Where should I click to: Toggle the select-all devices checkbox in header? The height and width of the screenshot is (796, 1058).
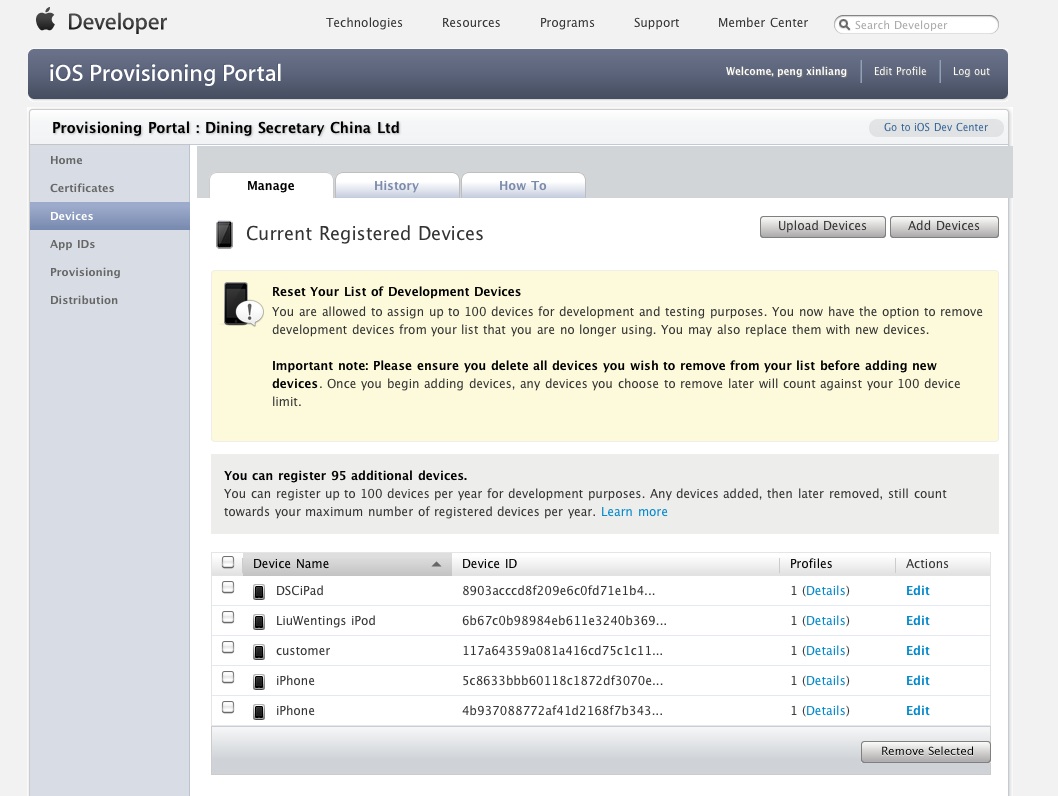tap(228, 562)
